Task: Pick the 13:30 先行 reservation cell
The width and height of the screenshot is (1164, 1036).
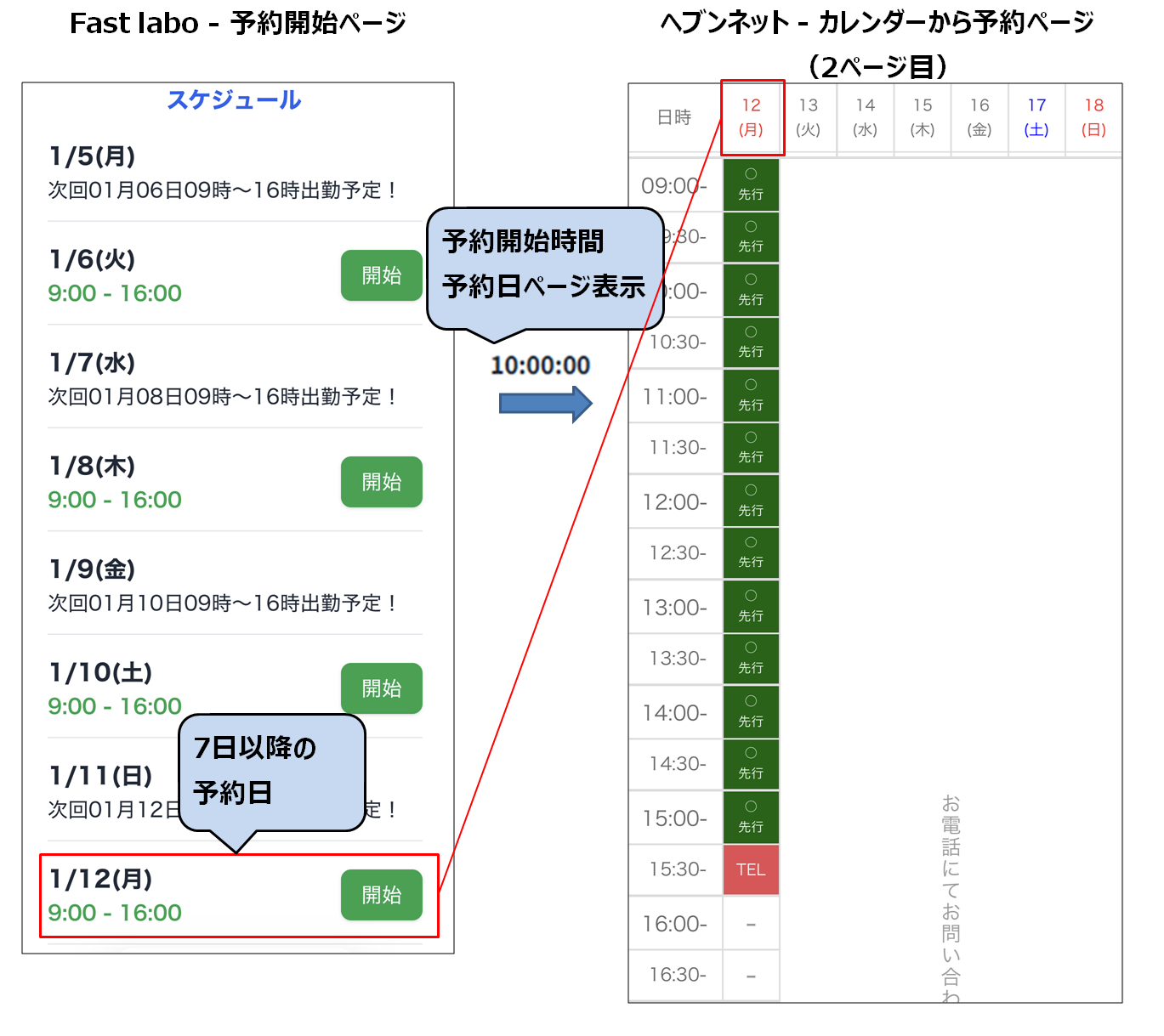Action: (x=752, y=659)
